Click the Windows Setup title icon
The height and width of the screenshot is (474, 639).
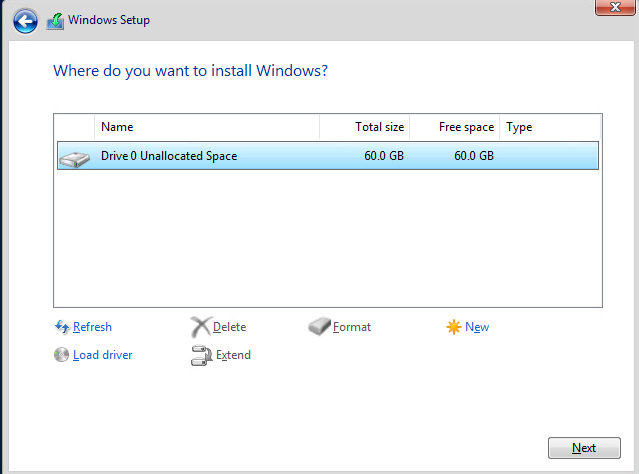point(55,21)
